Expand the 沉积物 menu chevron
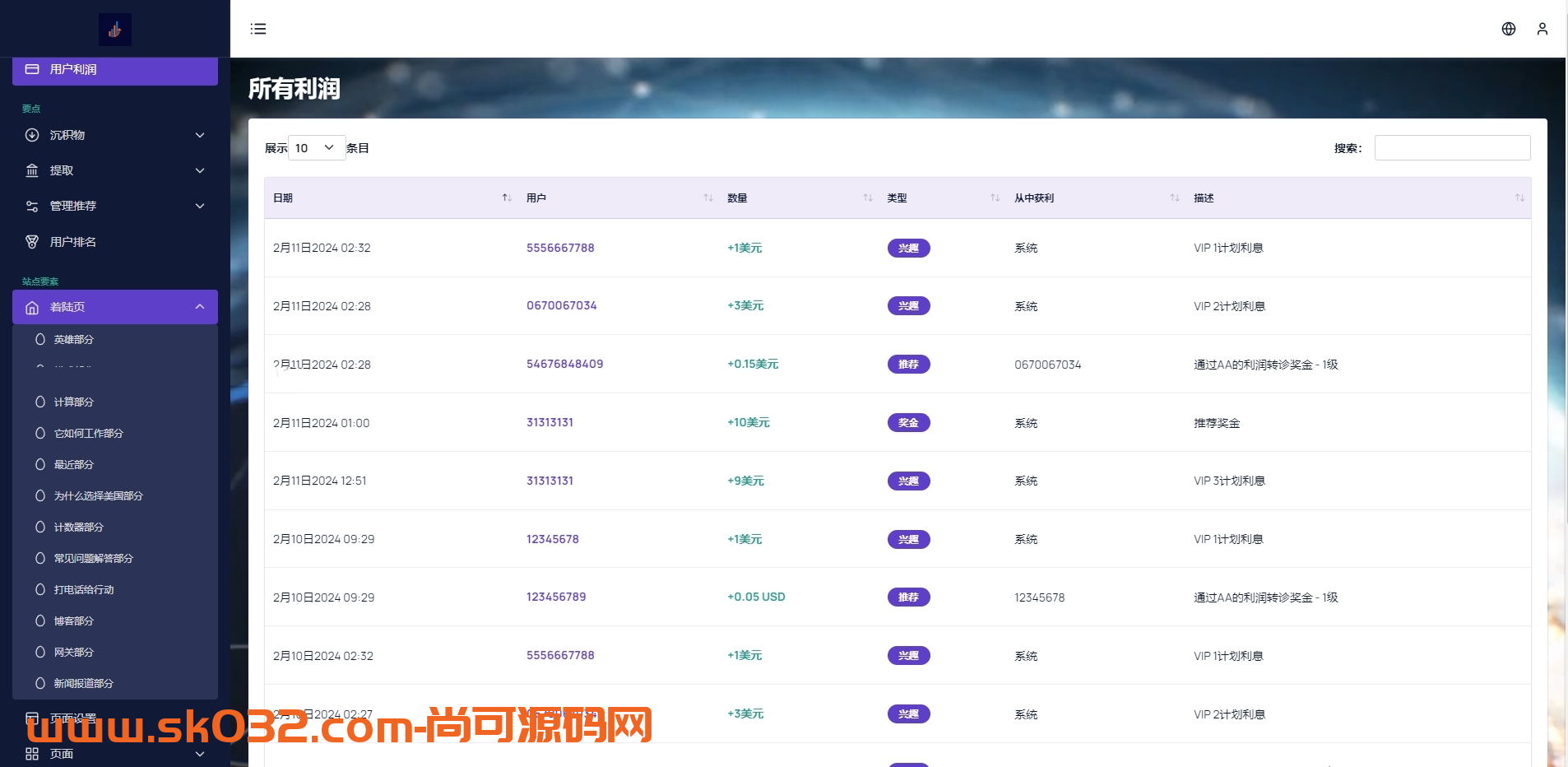This screenshot has width=1568, height=767. point(200,135)
